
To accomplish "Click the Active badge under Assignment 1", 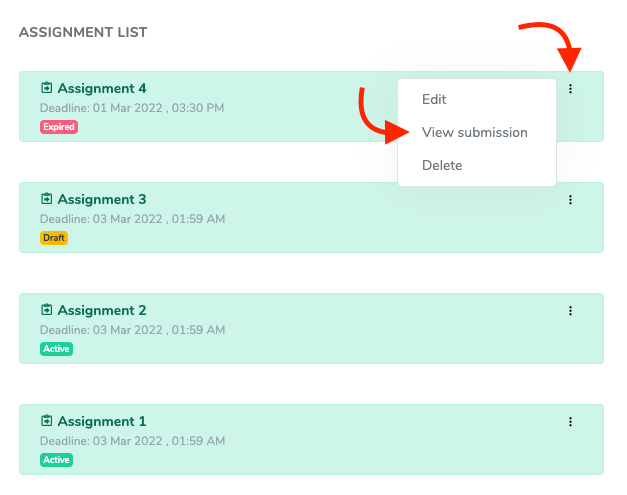I will pos(56,460).
